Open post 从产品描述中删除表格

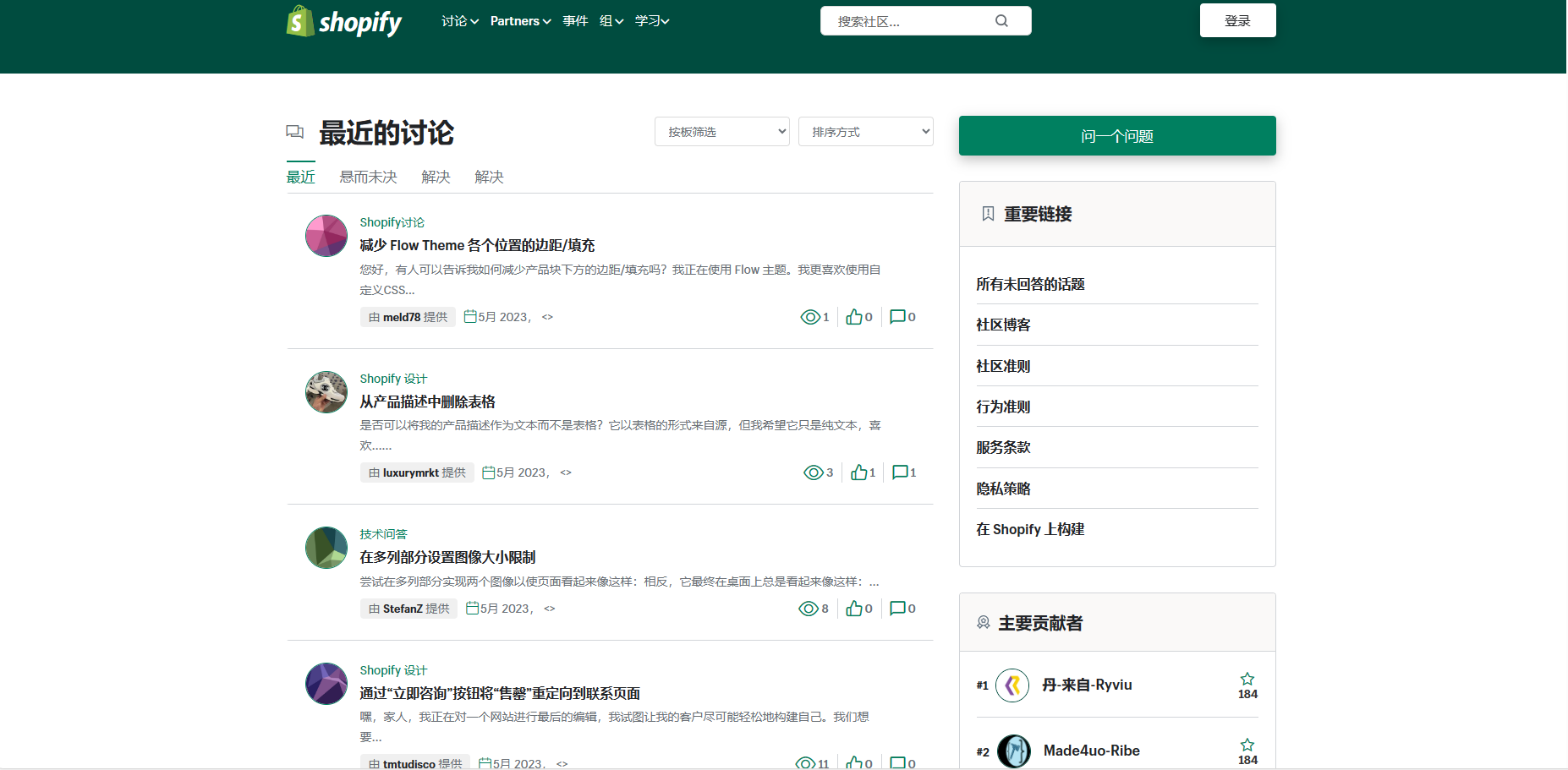[x=428, y=401]
